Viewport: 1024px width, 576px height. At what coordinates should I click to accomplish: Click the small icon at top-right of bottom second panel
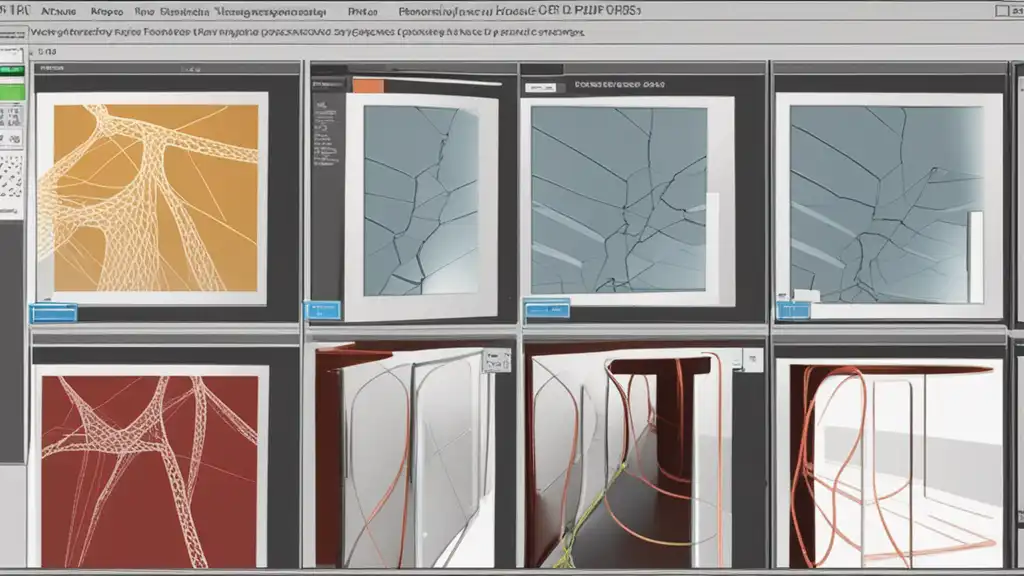click(x=495, y=360)
